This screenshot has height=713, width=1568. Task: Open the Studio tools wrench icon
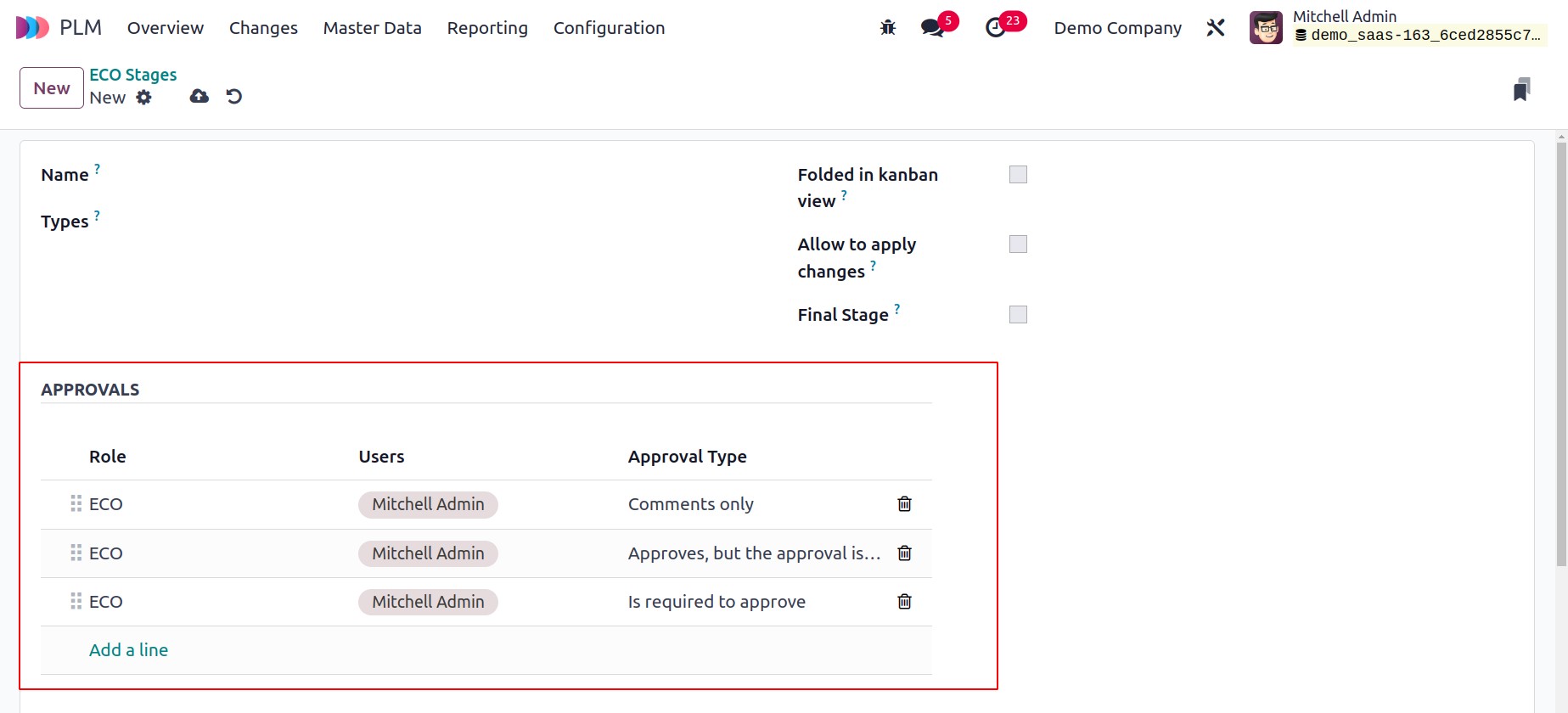click(1216, 28)
